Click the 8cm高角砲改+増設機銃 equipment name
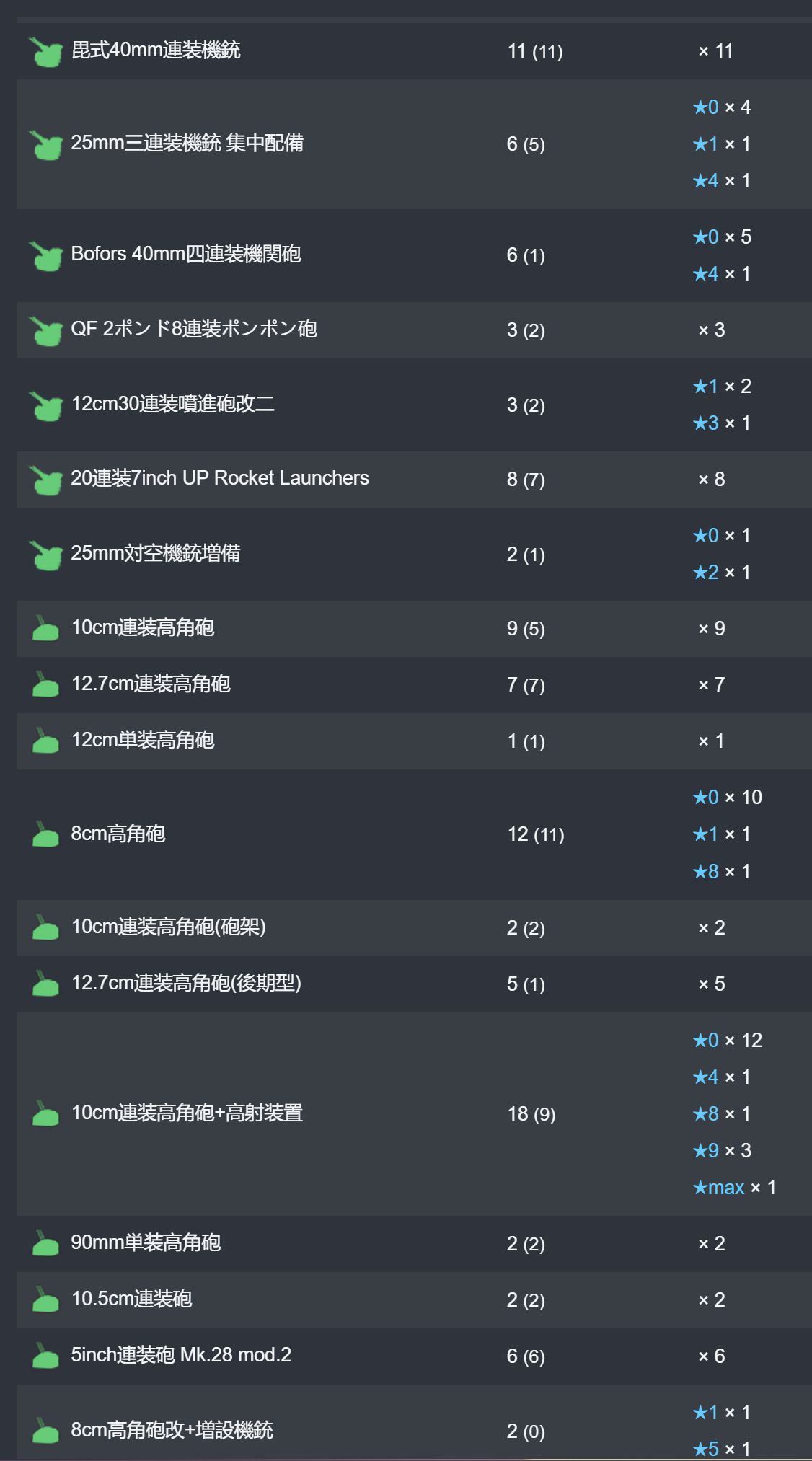Viewport: 812px width, 1461px height. click(x=172, y=1431)
